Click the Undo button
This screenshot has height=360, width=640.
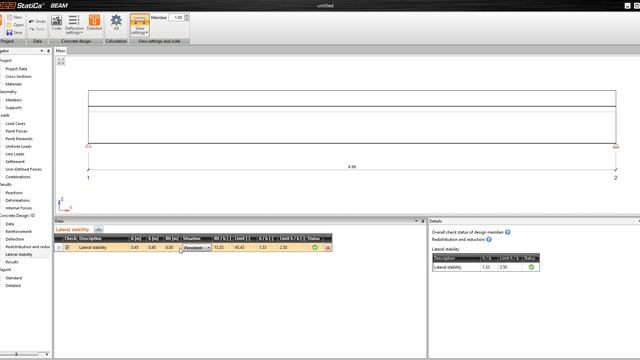click(38, 21)
